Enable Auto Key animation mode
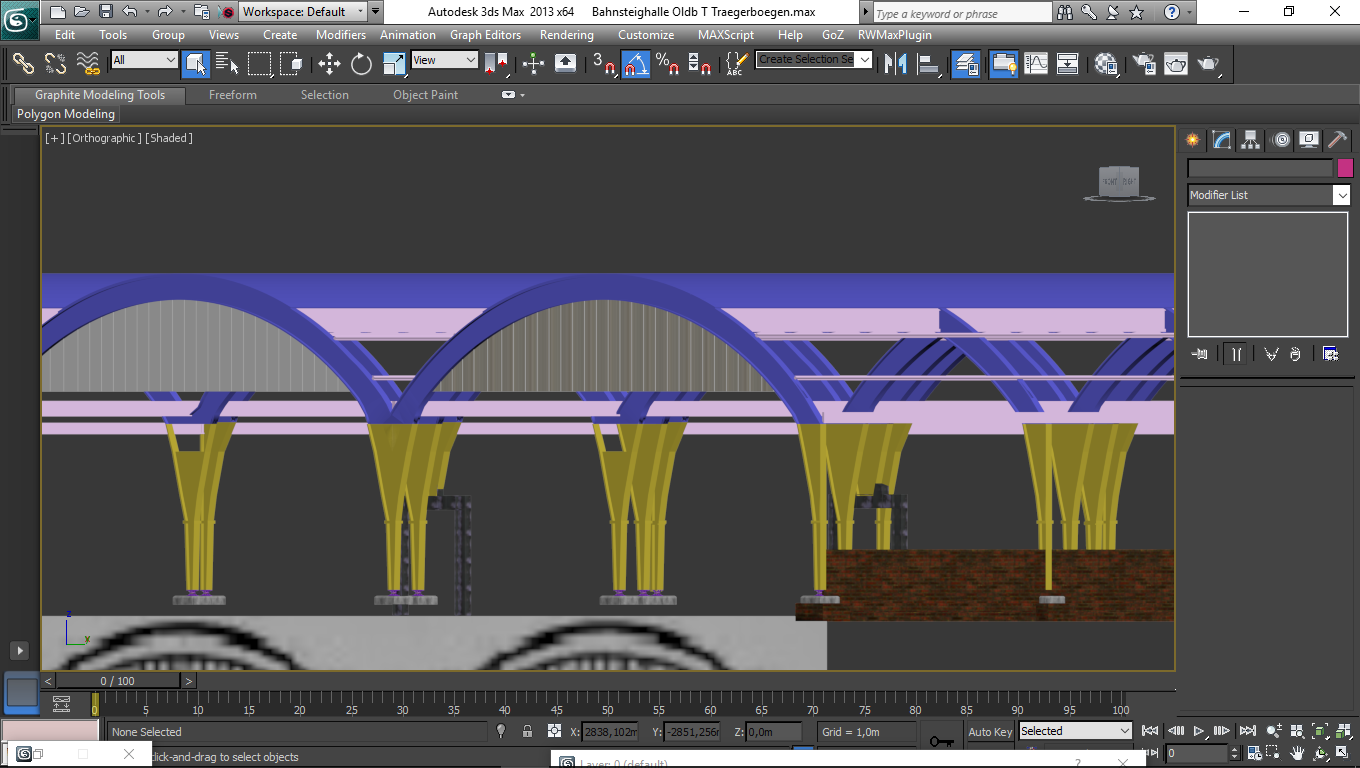 [989, 732]
